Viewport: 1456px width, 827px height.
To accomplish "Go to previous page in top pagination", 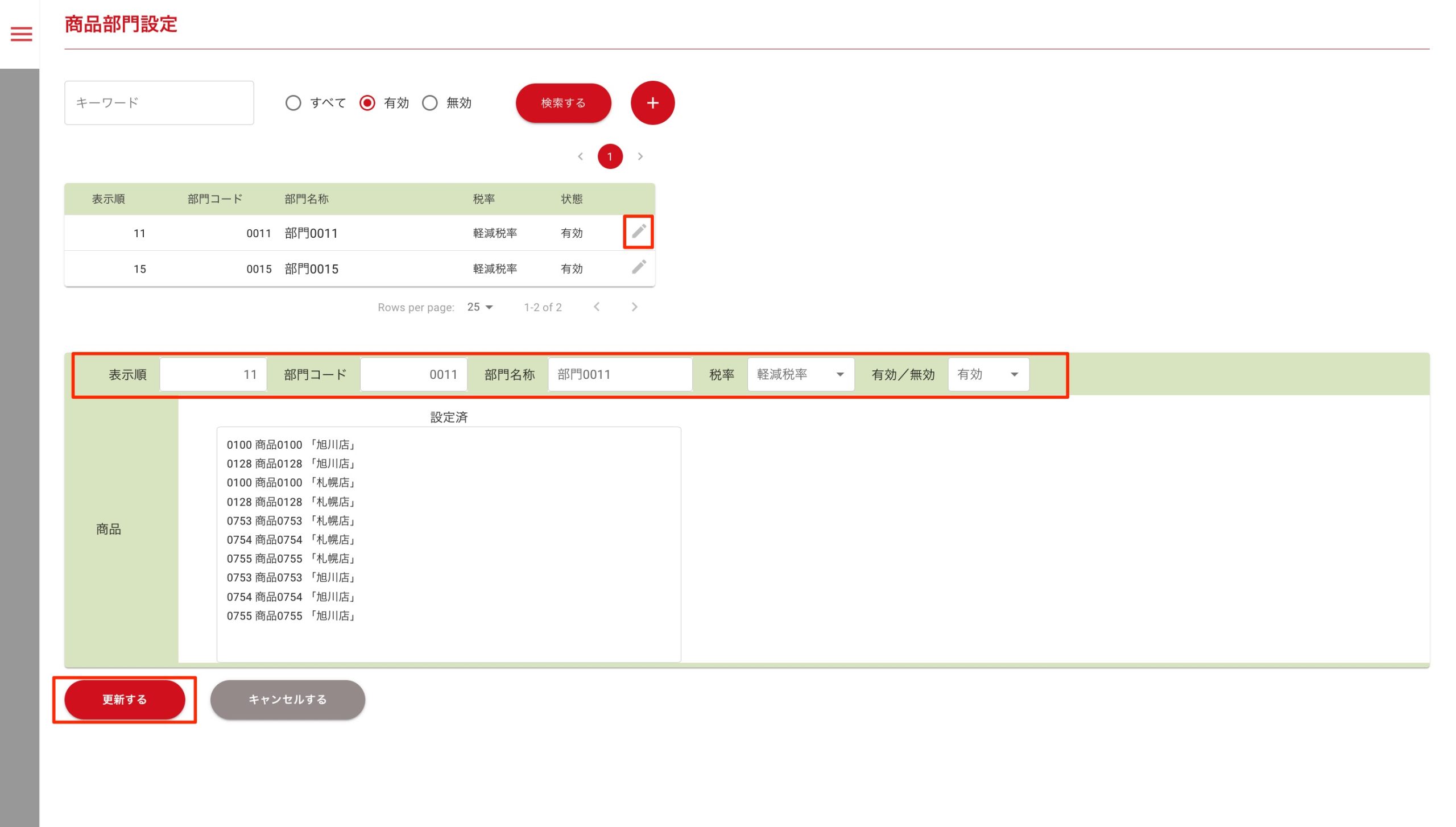I will (580, 156).
